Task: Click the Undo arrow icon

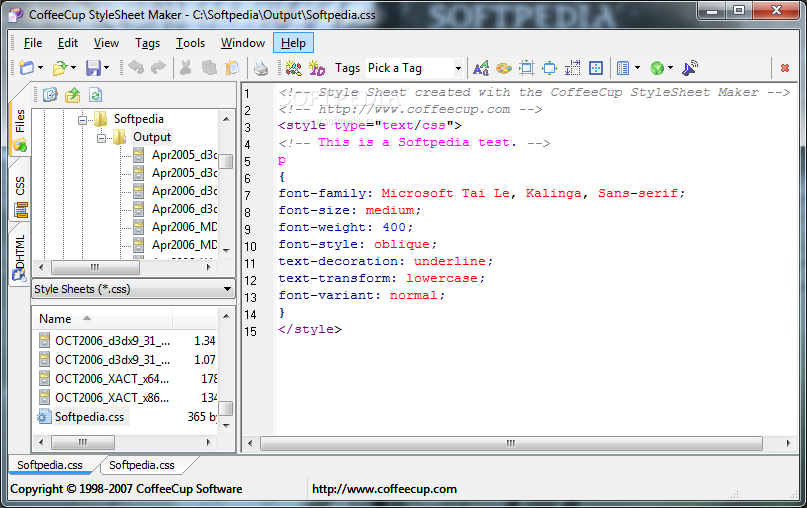Action: point(136,67)
